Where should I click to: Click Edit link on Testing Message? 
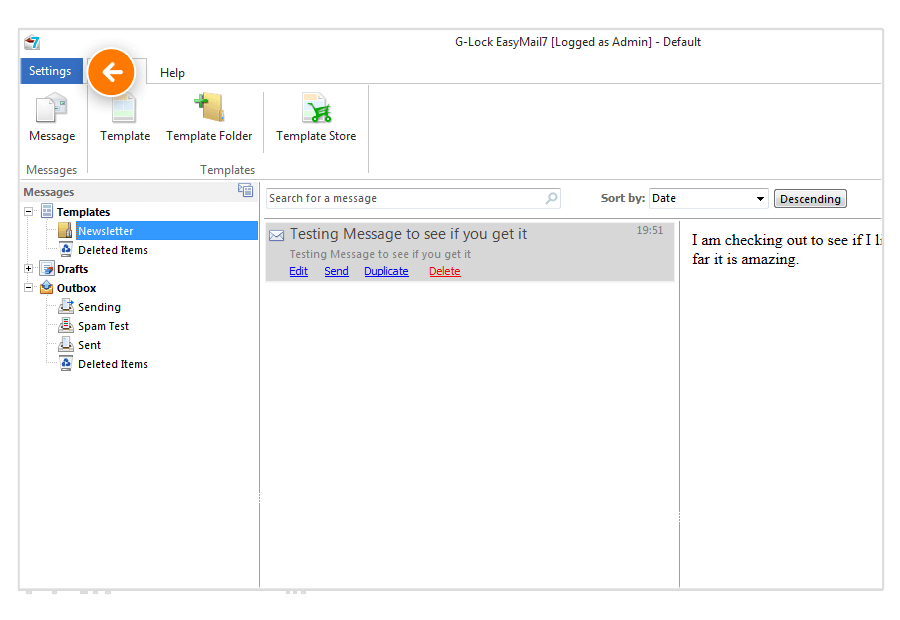click(298, 271)
